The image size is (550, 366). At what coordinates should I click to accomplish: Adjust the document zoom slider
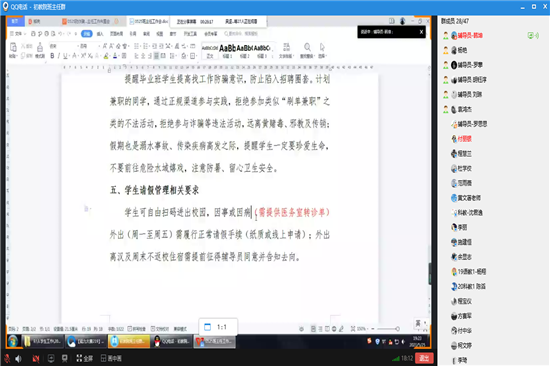tap(388, 329)
